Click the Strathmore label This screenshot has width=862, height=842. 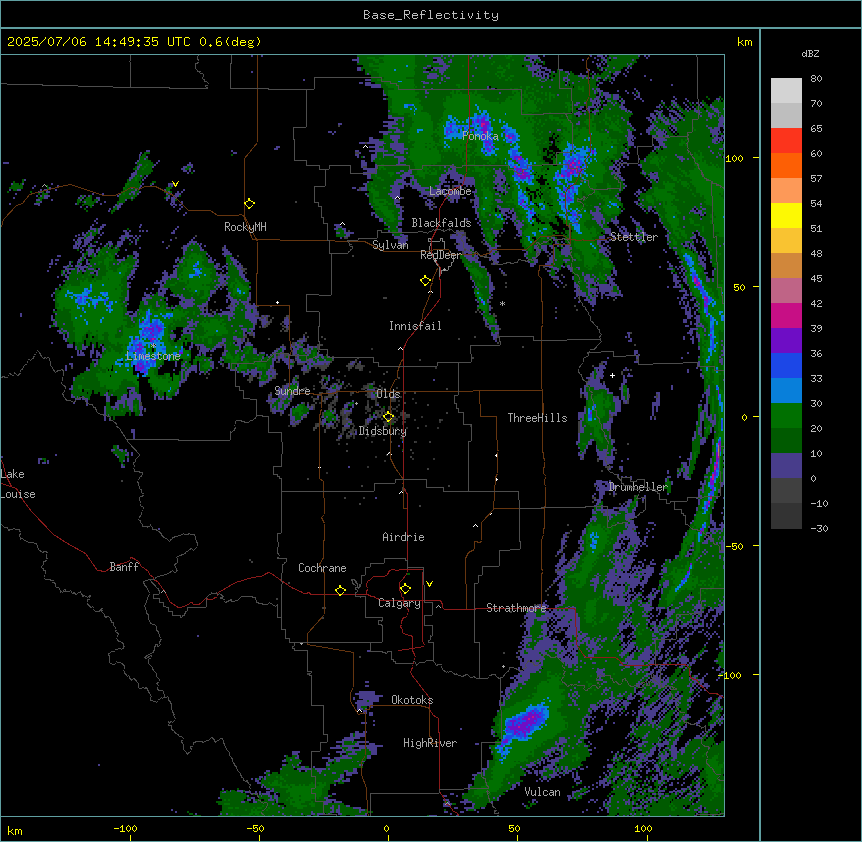(x=516, y=608)
